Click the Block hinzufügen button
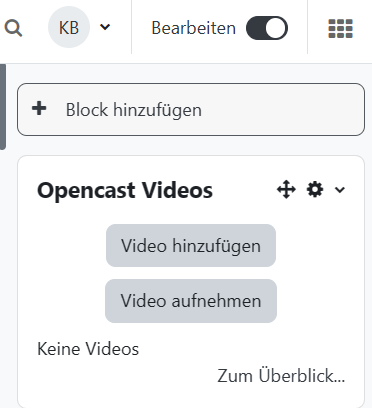 pos(191,110)
